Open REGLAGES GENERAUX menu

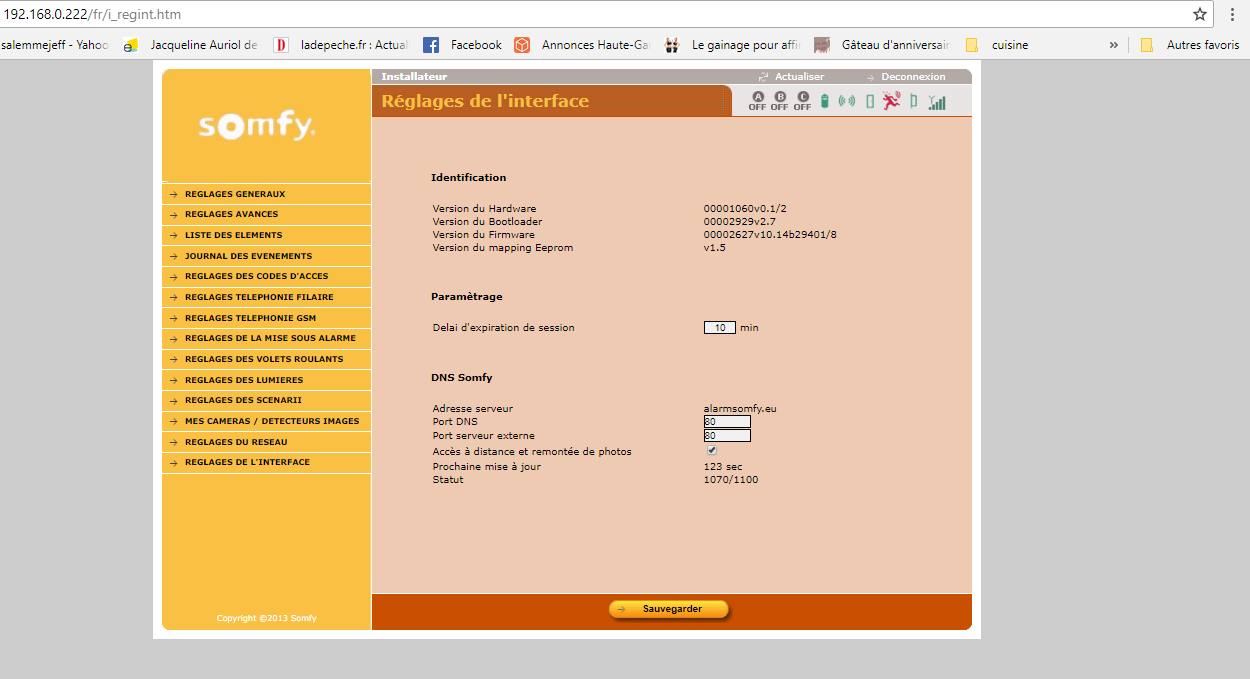(266, 194)
